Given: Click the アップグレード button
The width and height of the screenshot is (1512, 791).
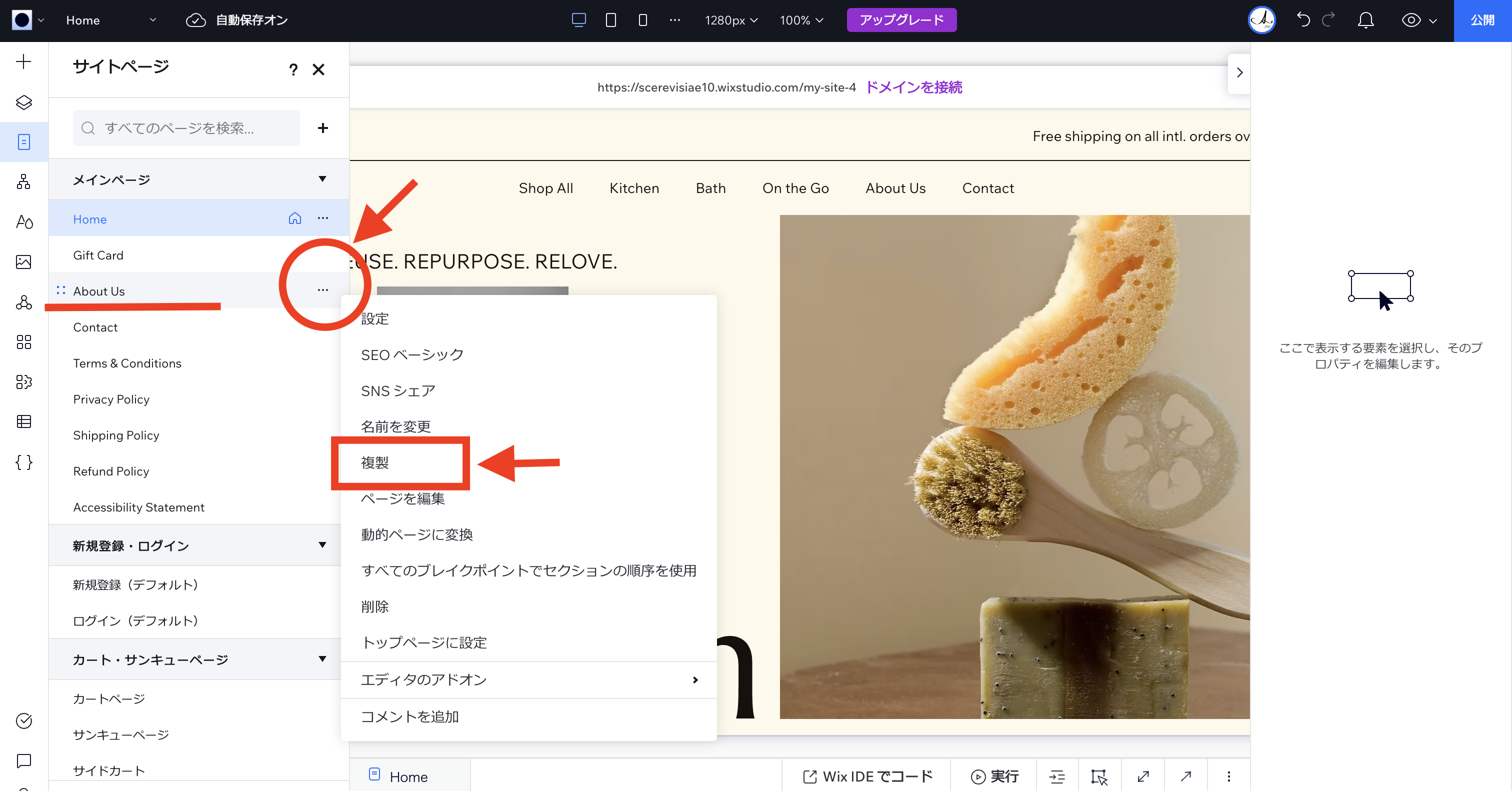Looking at the screenshot, I should point(901,19).
